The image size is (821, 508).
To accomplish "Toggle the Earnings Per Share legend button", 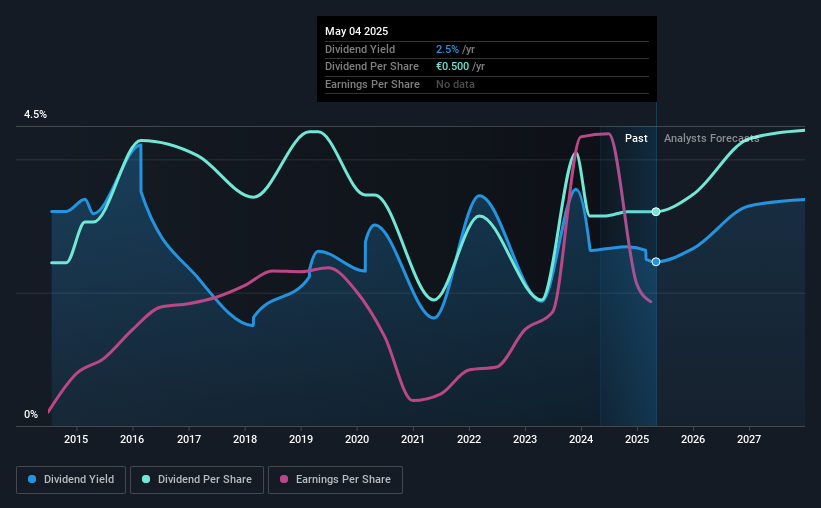I will tap(335, 480).
